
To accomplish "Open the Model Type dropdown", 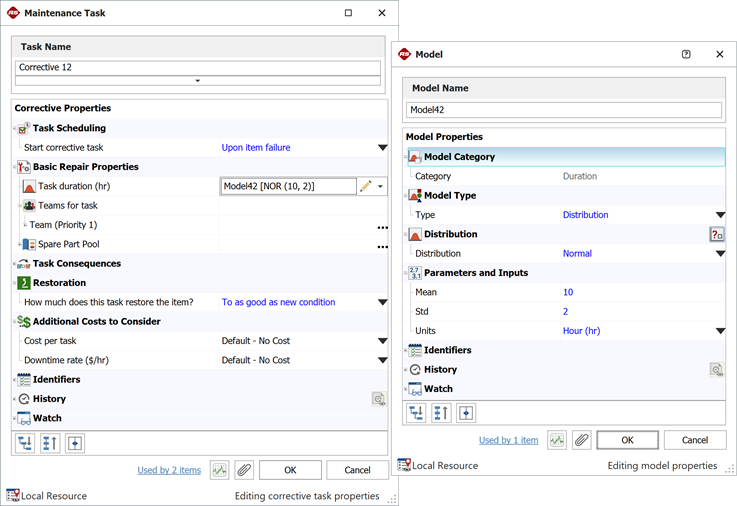I will [x=720, y=215].
